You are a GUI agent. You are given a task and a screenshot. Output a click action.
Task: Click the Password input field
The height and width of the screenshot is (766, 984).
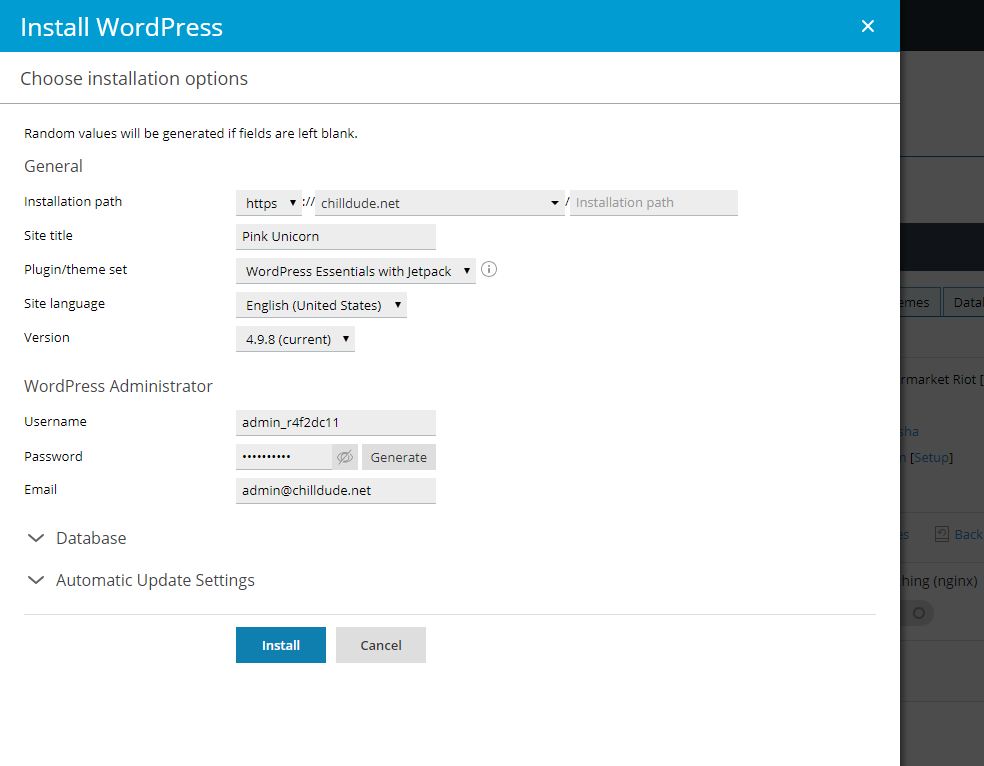click(284, 457)
